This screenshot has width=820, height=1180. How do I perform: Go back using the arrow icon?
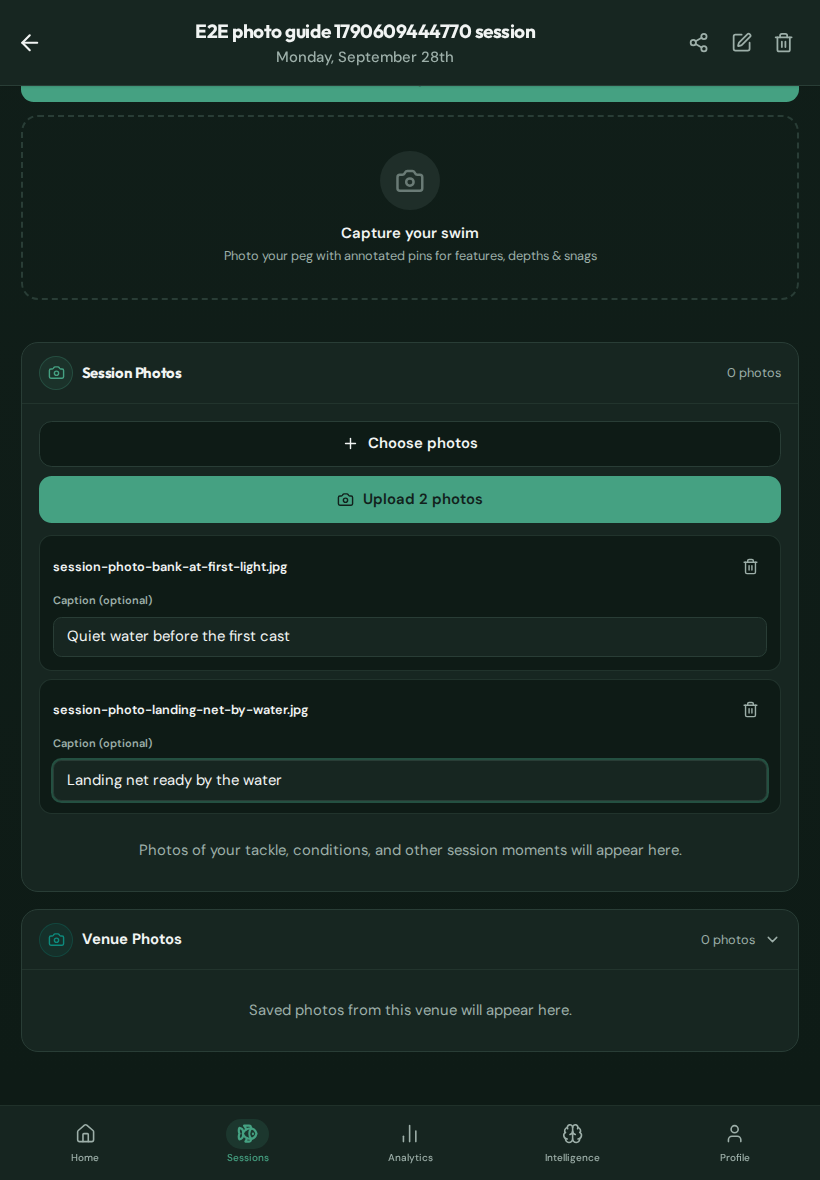29,43
